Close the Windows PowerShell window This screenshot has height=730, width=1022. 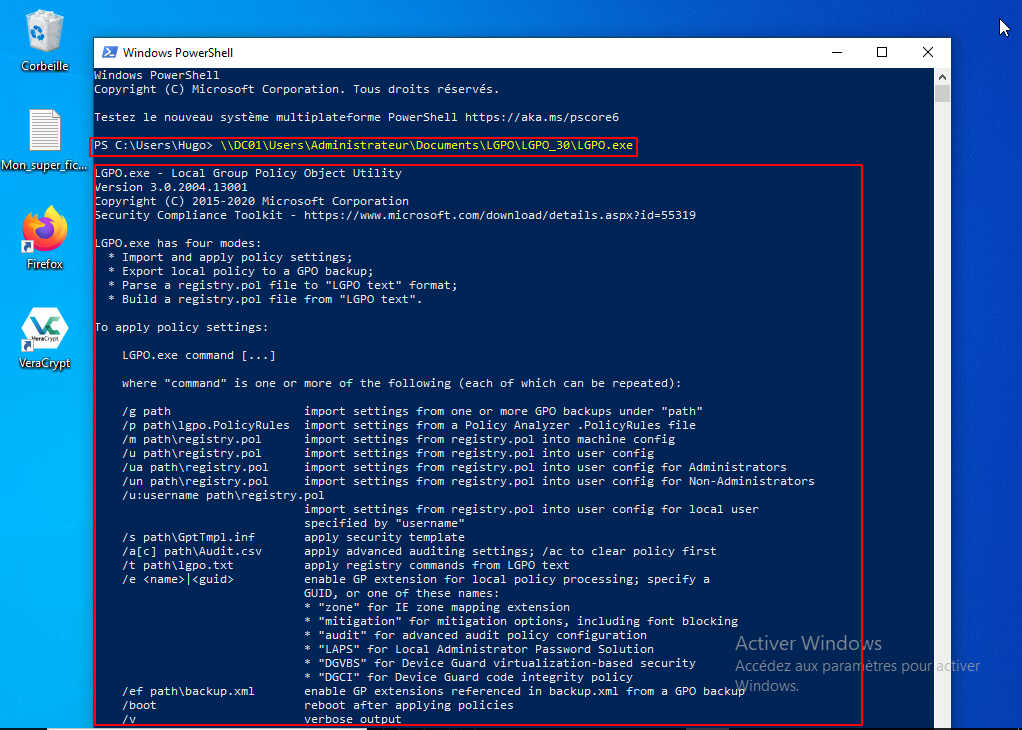(928, 53)
